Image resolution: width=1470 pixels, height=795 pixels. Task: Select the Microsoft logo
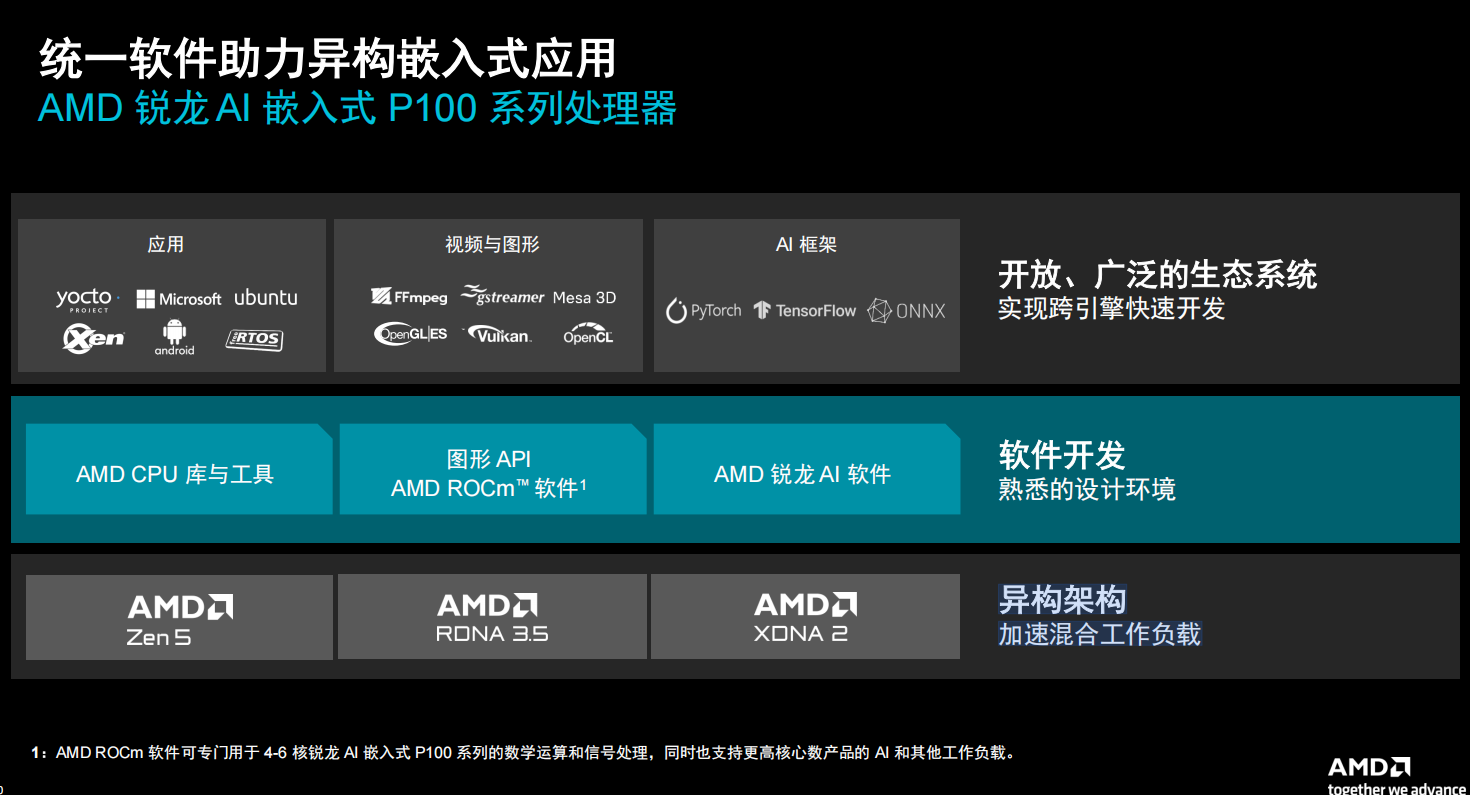(x=179, y=299)
